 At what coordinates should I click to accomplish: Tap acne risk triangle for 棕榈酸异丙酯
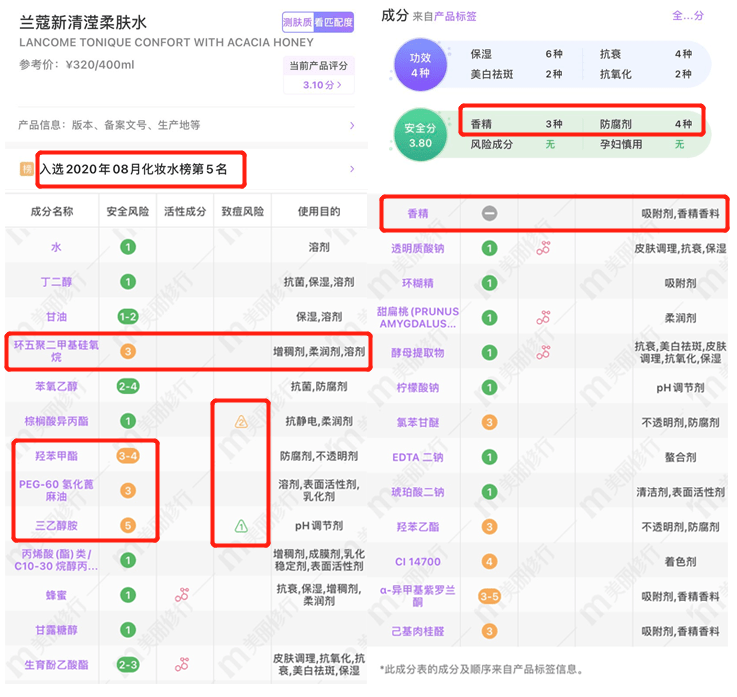(x=241, y=422)
